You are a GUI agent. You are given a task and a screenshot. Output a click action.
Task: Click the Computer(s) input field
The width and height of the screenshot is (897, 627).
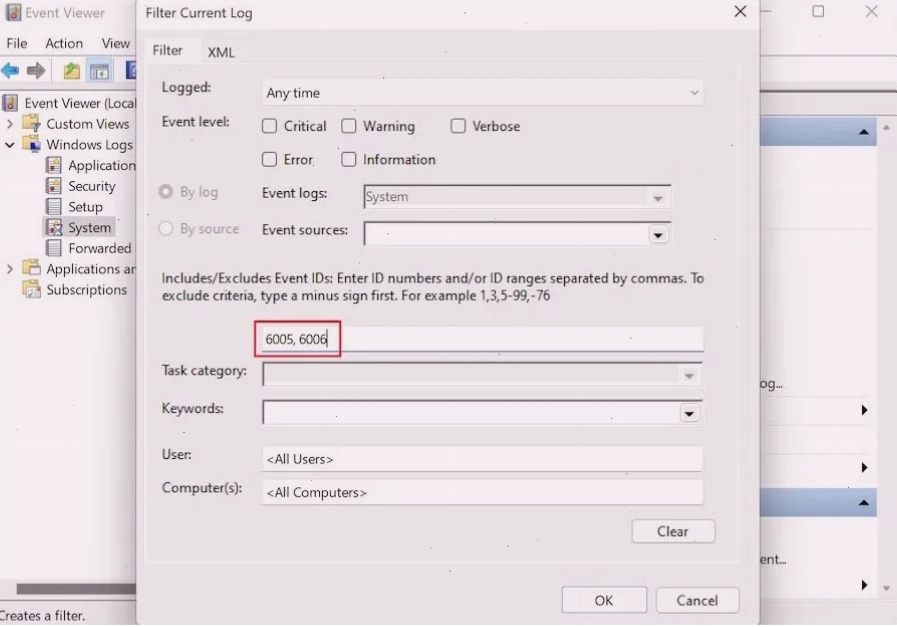pos(482,492)
